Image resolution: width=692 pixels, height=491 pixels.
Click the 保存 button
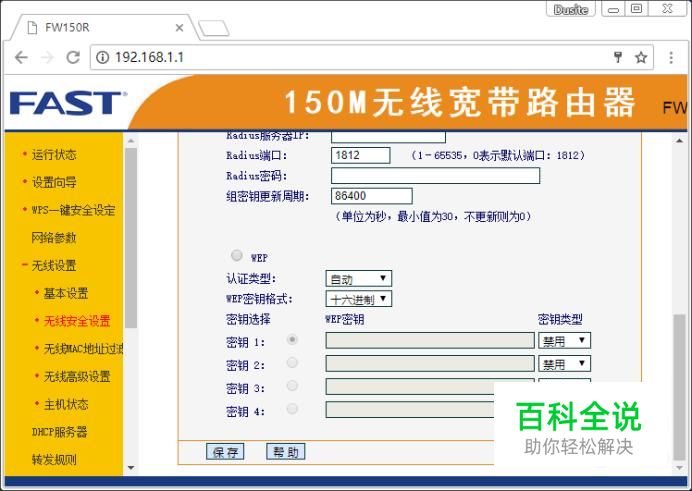click(x=225, y=452)
